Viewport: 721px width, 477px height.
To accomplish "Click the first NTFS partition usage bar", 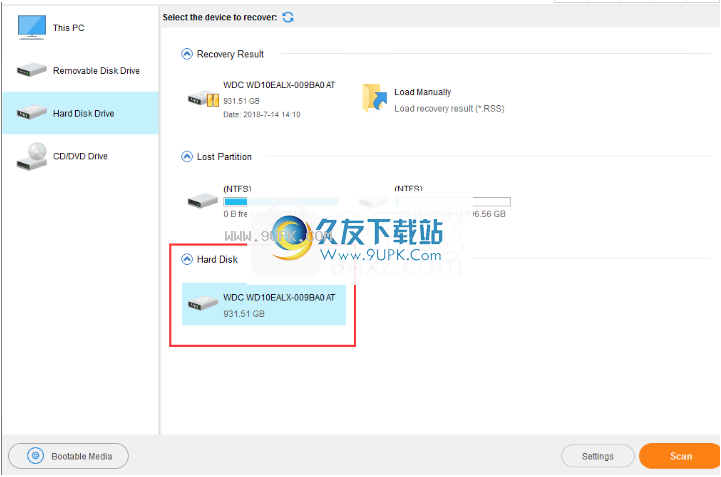I will coord(280,201).
